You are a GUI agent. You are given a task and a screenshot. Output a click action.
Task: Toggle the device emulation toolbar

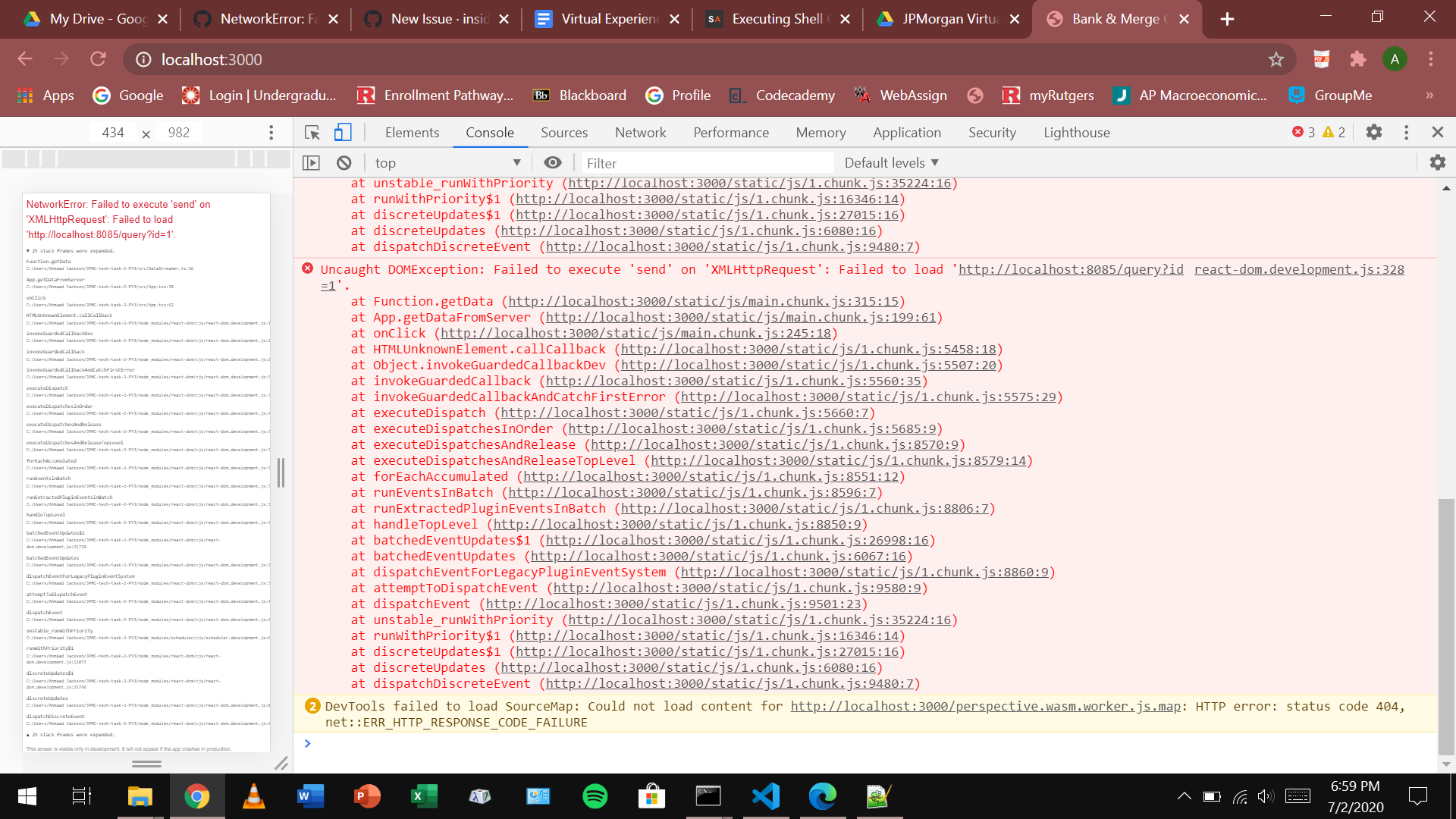point(343,132)
